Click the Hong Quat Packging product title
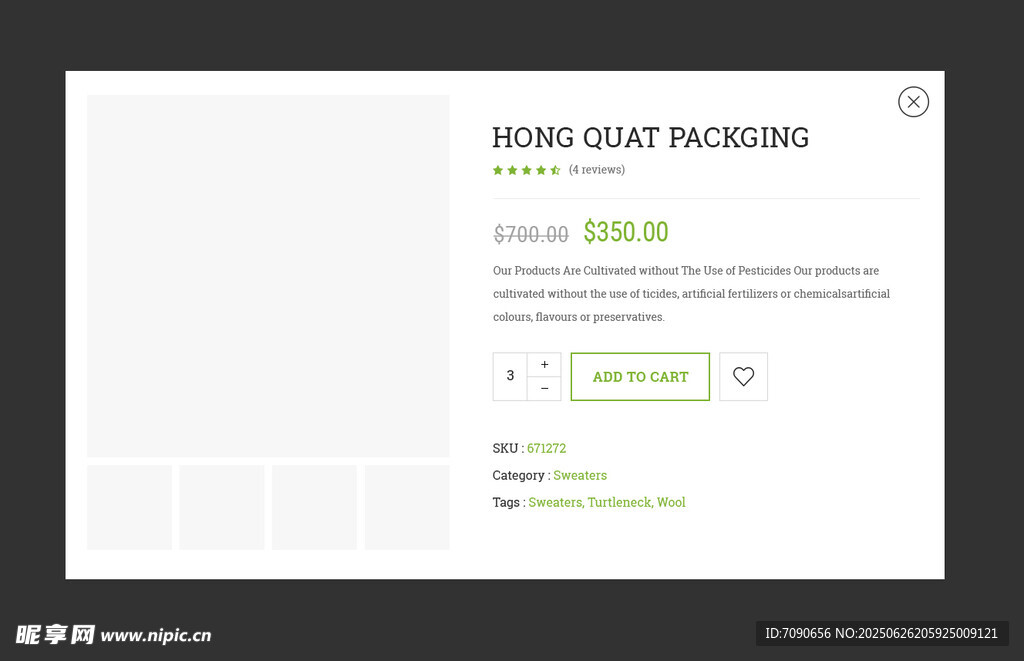 pos(650,138)
